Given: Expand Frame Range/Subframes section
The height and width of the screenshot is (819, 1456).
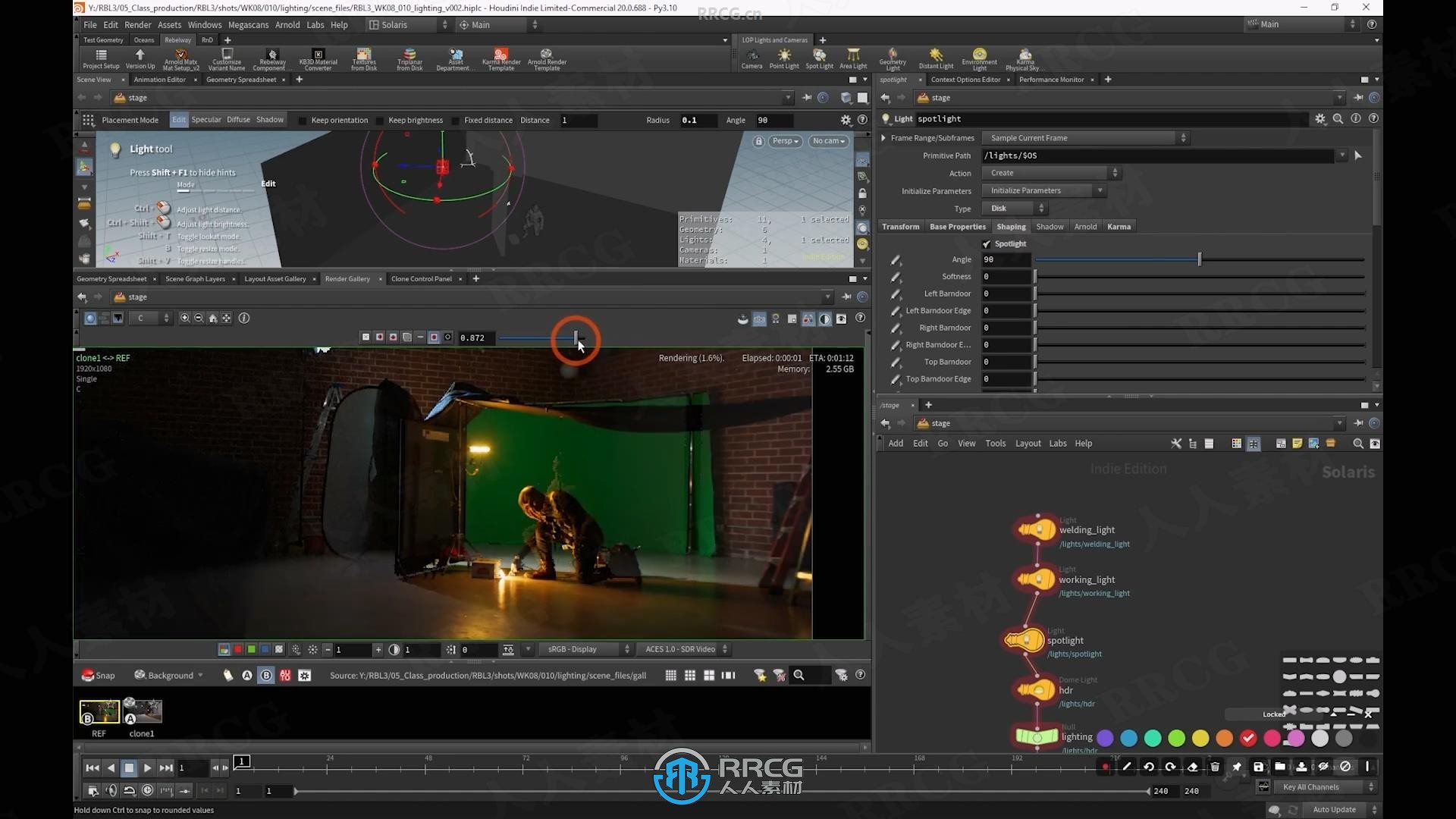Looking at the screenshot, I should (883, 138).
